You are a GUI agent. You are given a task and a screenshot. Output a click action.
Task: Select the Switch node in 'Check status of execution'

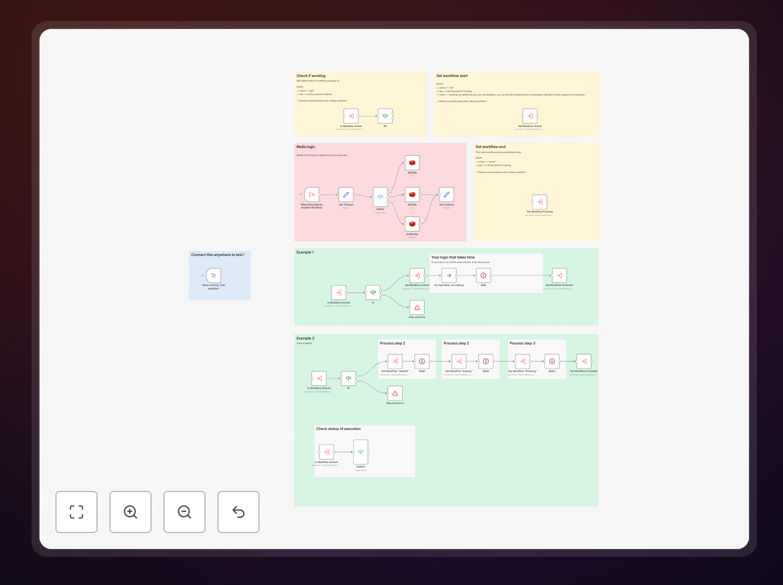[x=361, y=452]
